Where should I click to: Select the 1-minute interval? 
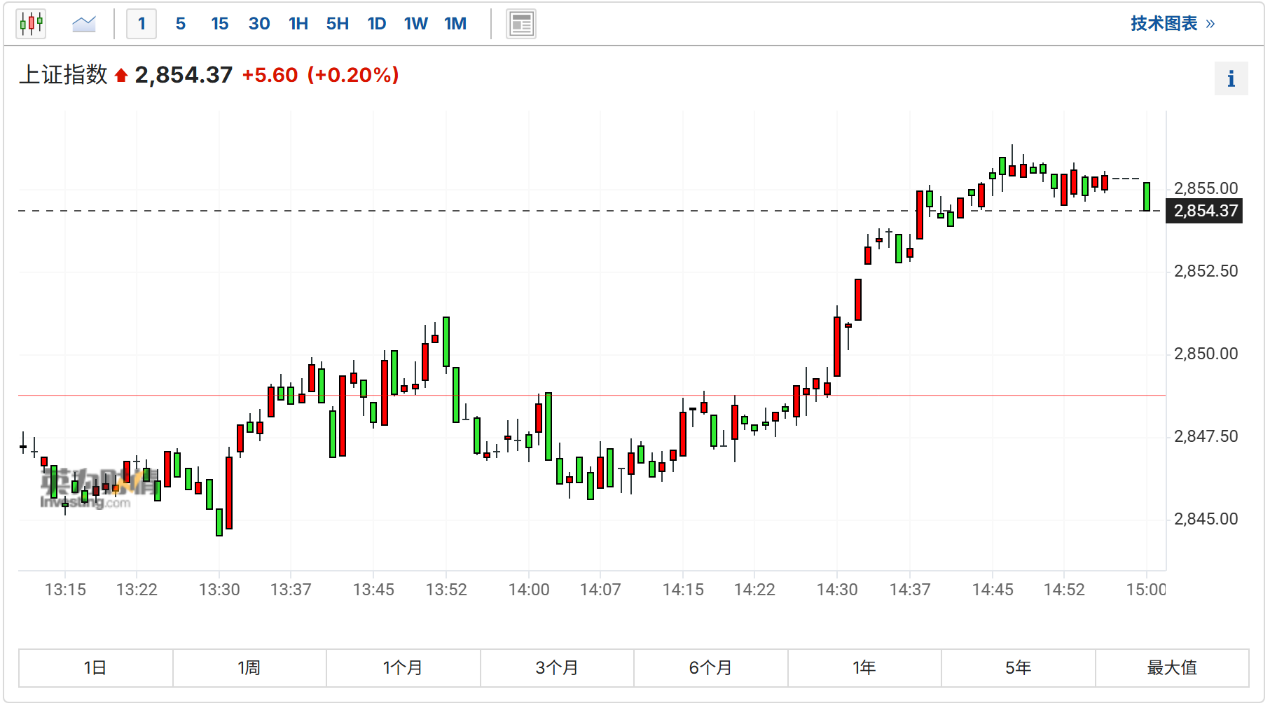pos(141,24)
